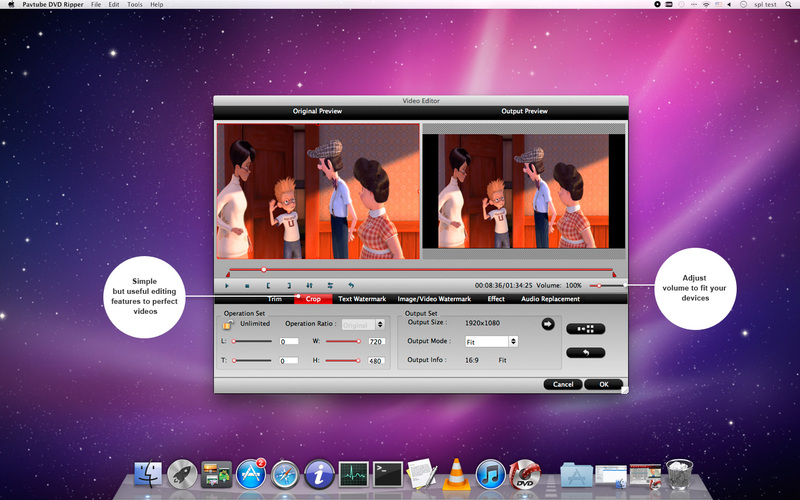Click the left trim marker on the timeline
800x500 pixels.
[x=228, y=274]
